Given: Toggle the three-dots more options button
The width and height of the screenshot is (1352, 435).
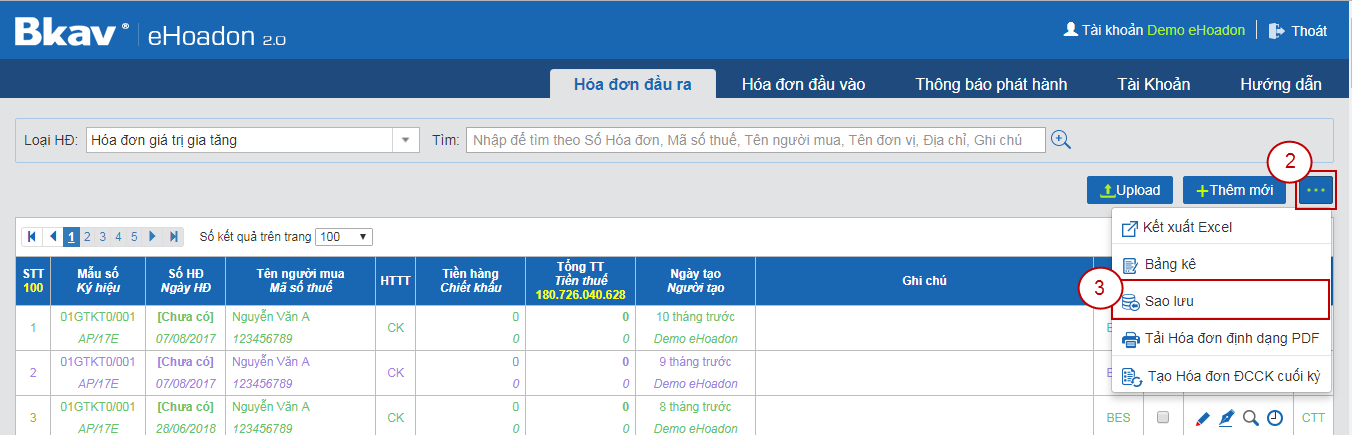Looking at the screenshot, I should click(x=1316, y=190).
